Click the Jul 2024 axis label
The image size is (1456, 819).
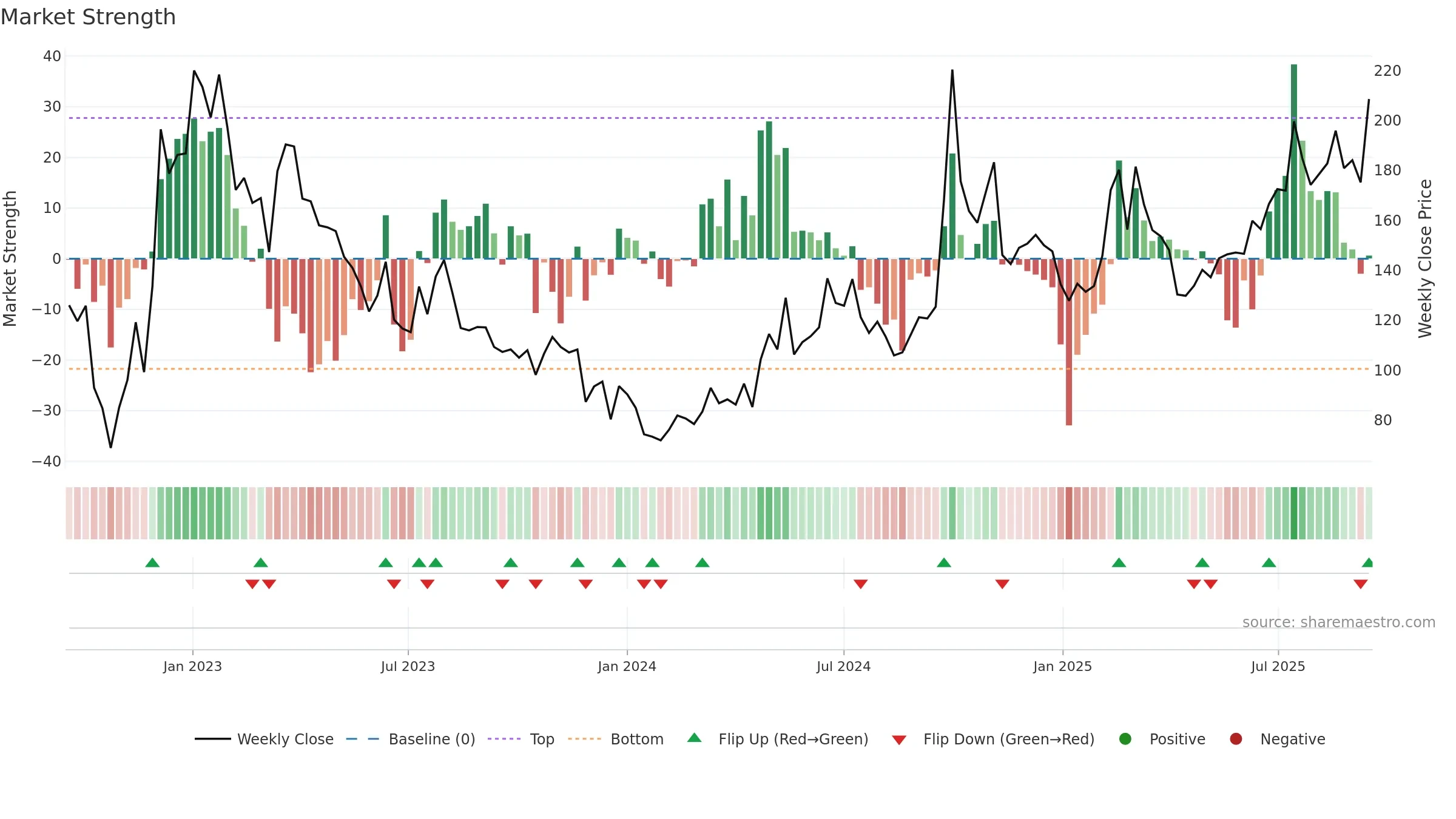pos(843,666)
